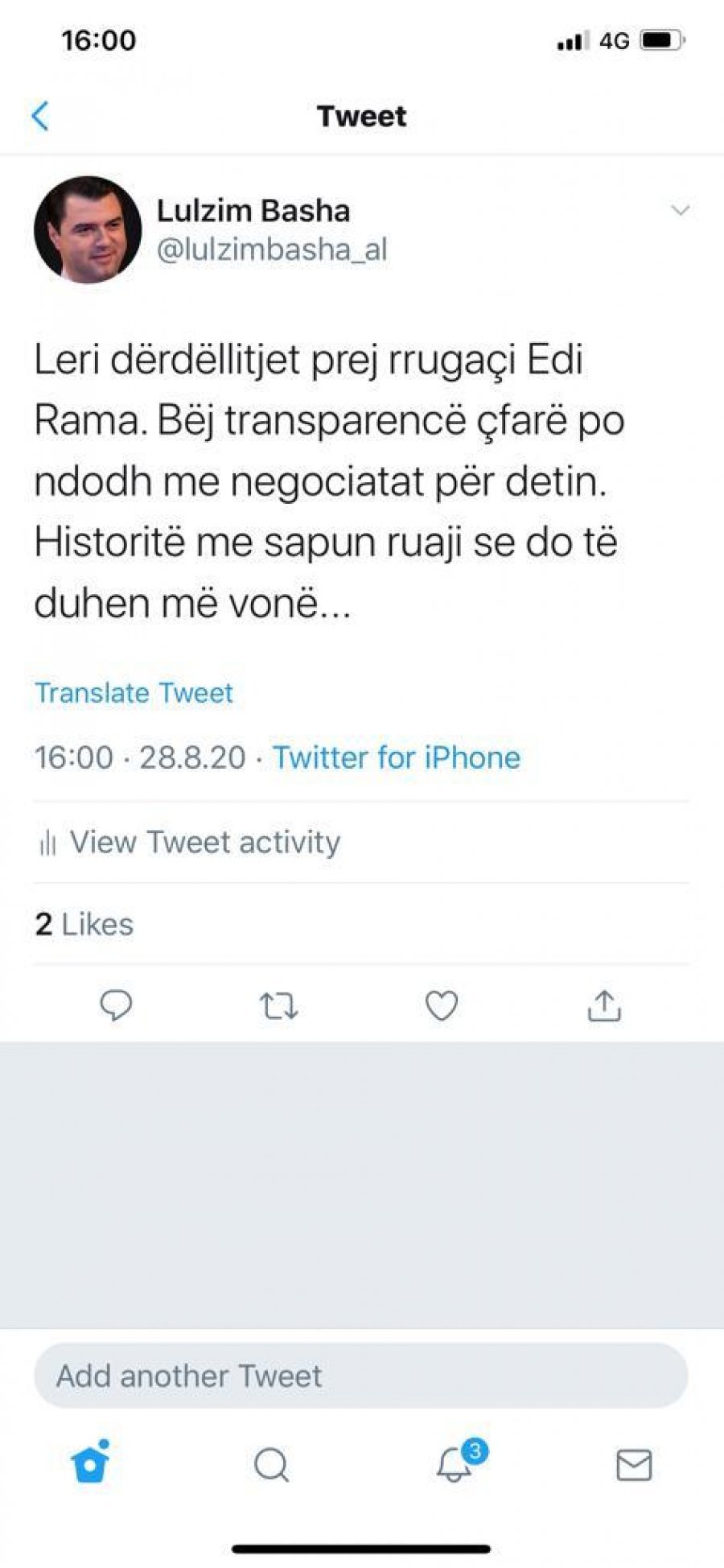Tap the Lulzim Basha display name
Screen dimensions: 724x1568
coord(253,211)
